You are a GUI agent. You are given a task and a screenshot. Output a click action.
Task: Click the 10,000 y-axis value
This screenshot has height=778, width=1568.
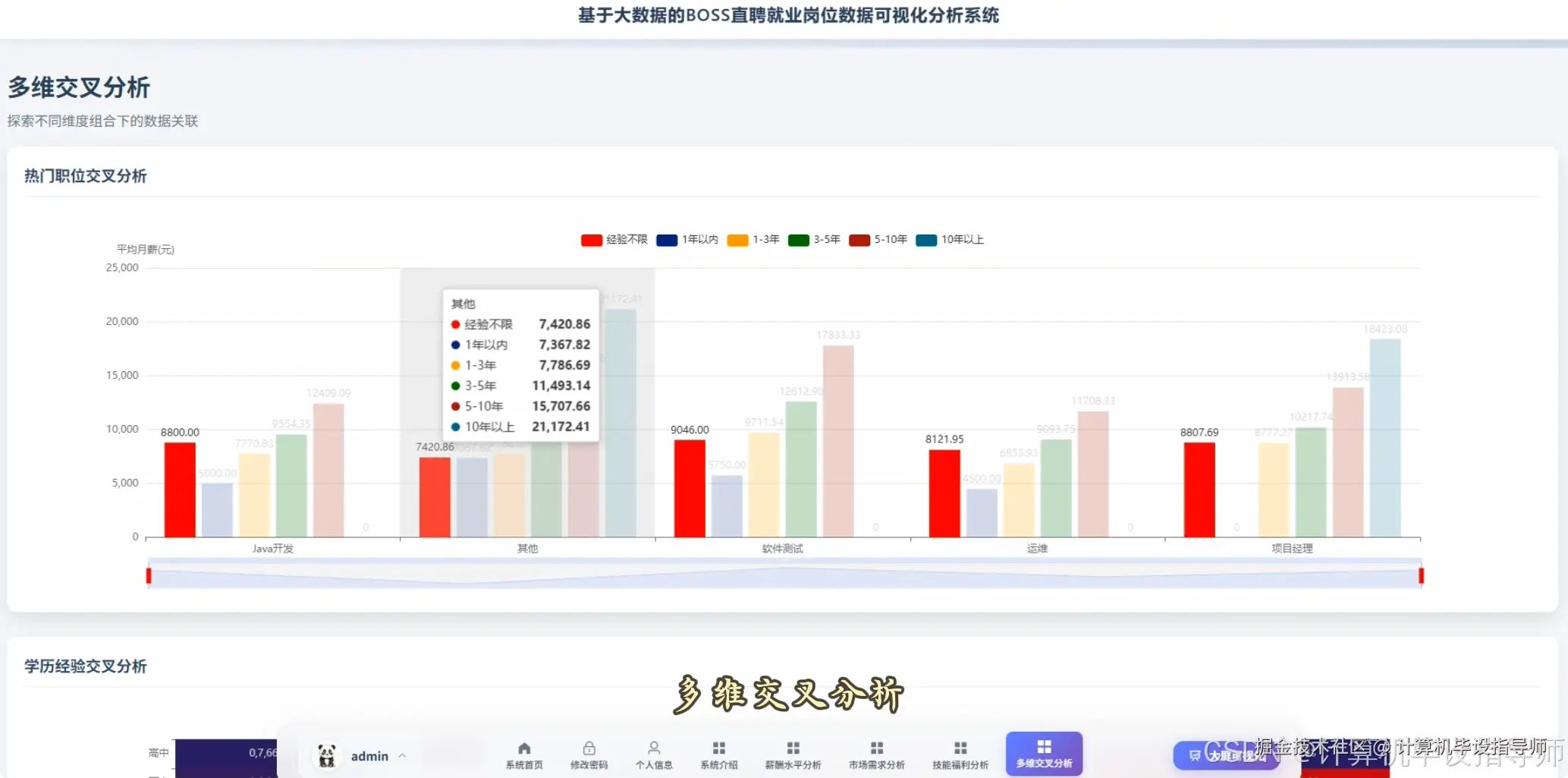122,430
